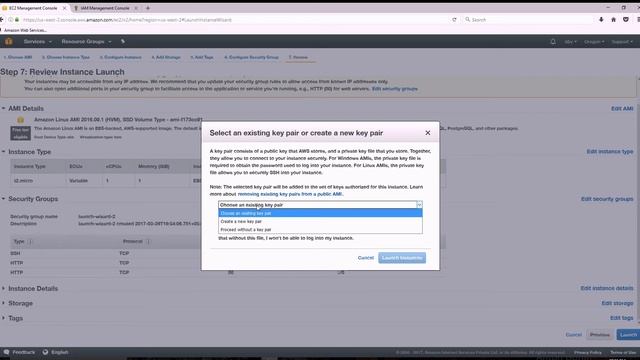Screen dimensions: 640x360
Task: Select 'Choose an existing key pair' option
Action: coord(320,213)
